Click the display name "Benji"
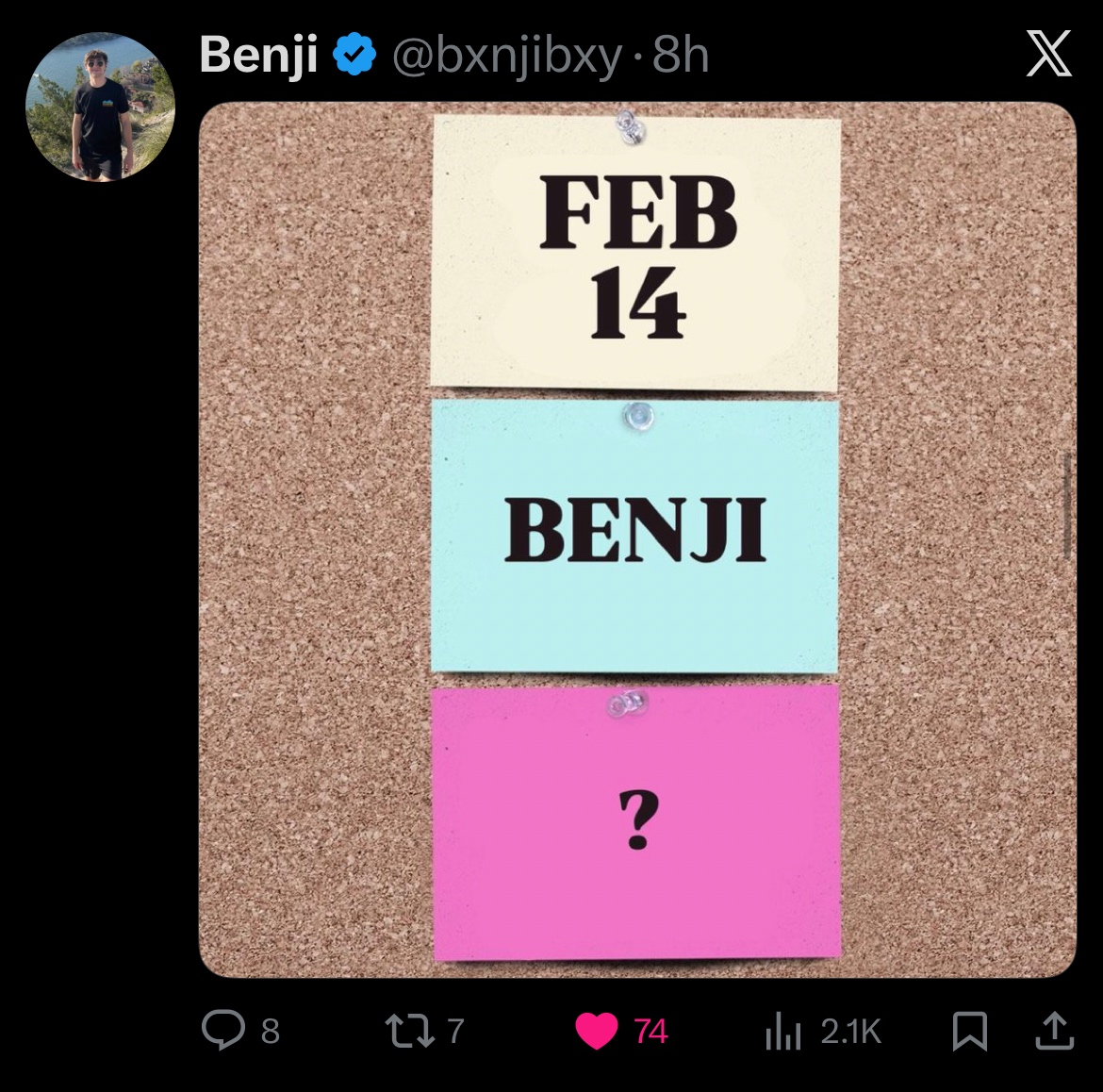The width and height of the screenshot is (1103, 1092). tap(258, 56)
